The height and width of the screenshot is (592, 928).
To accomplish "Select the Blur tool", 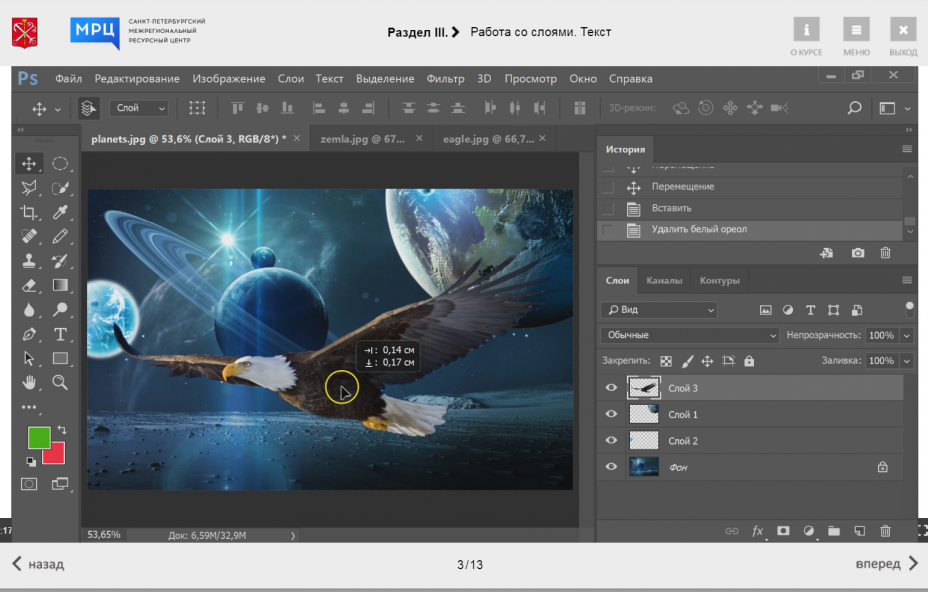I will 29,310.
